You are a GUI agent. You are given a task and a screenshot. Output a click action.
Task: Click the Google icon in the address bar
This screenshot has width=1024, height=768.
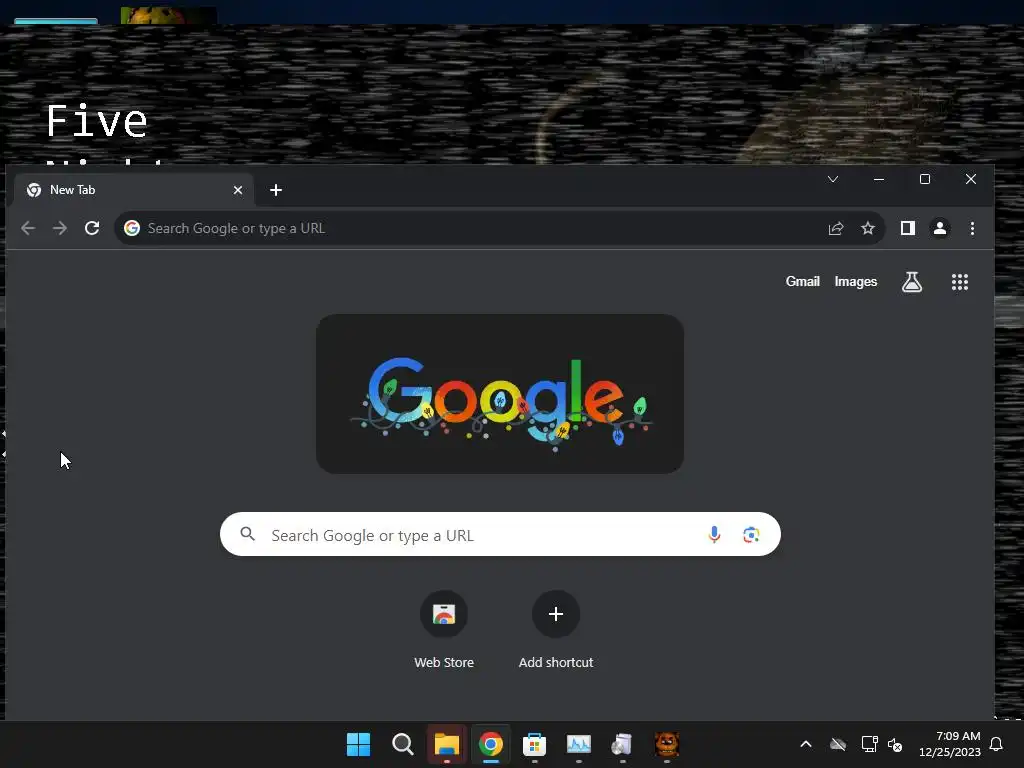coord(132,228)
